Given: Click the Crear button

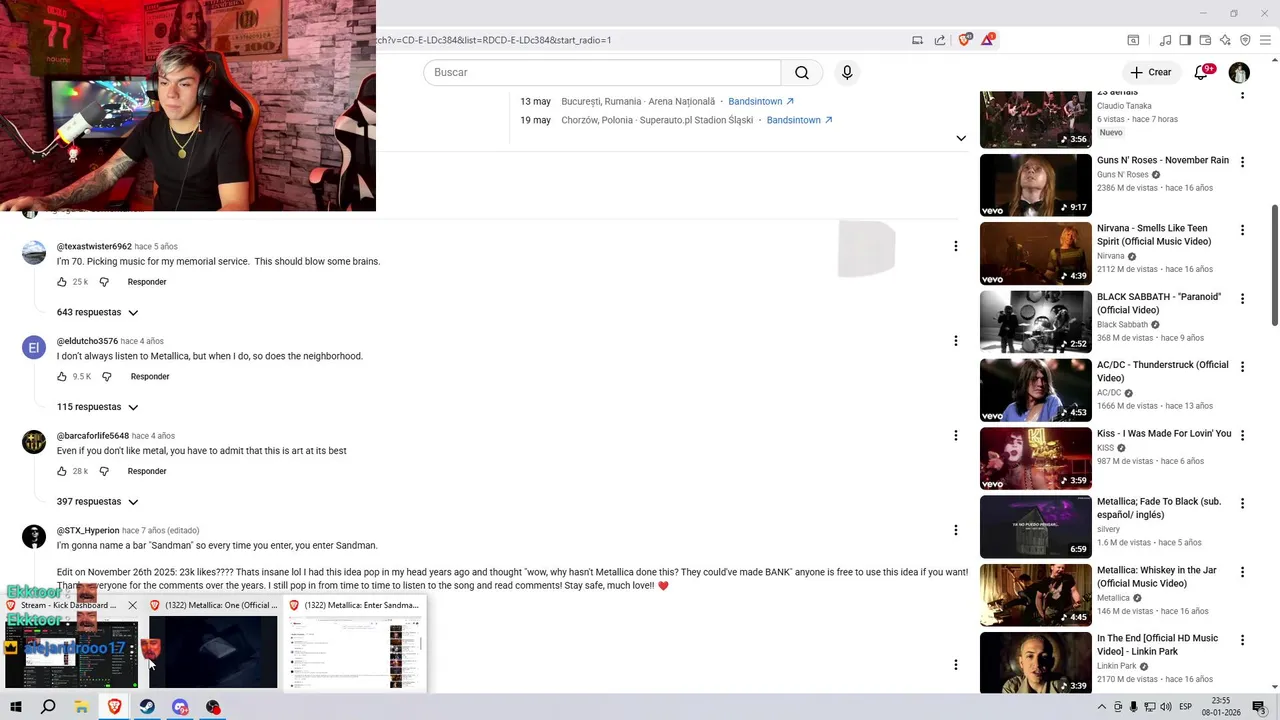Looking at the screenshot, I should (1150, 72).
